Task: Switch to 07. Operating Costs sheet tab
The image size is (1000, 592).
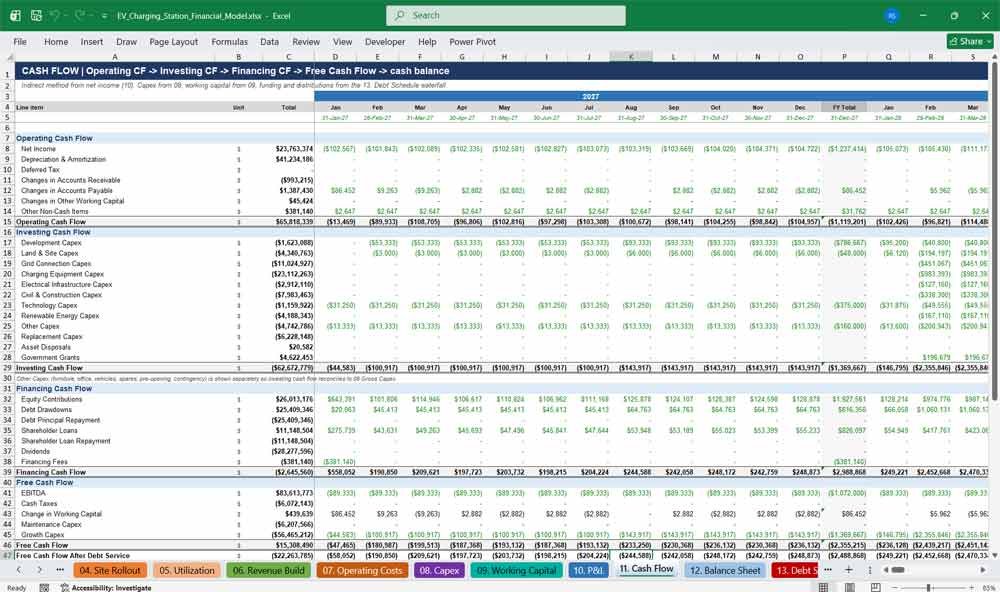Action: tap(362, 570)
